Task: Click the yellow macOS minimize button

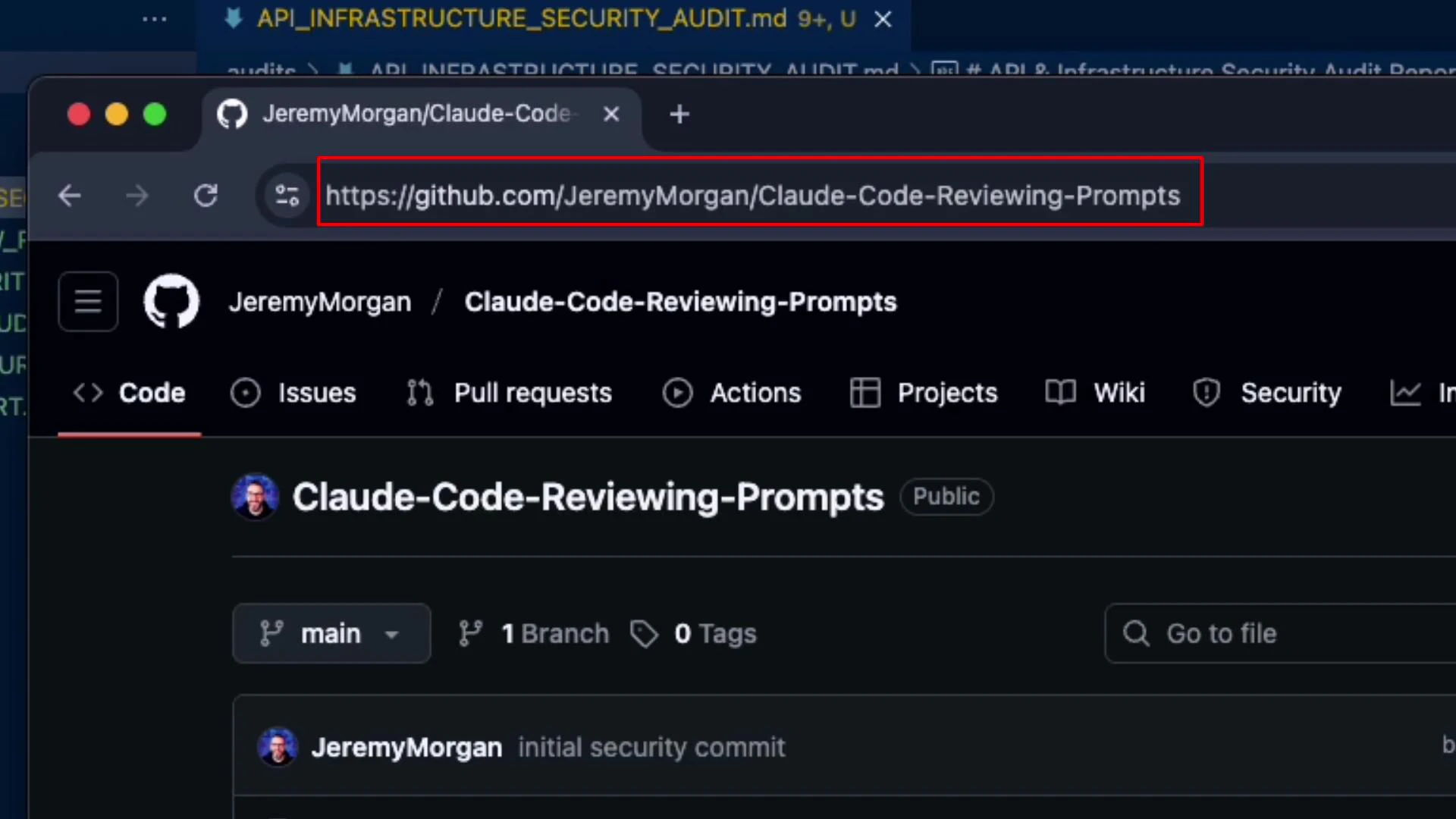Action: 117,115
